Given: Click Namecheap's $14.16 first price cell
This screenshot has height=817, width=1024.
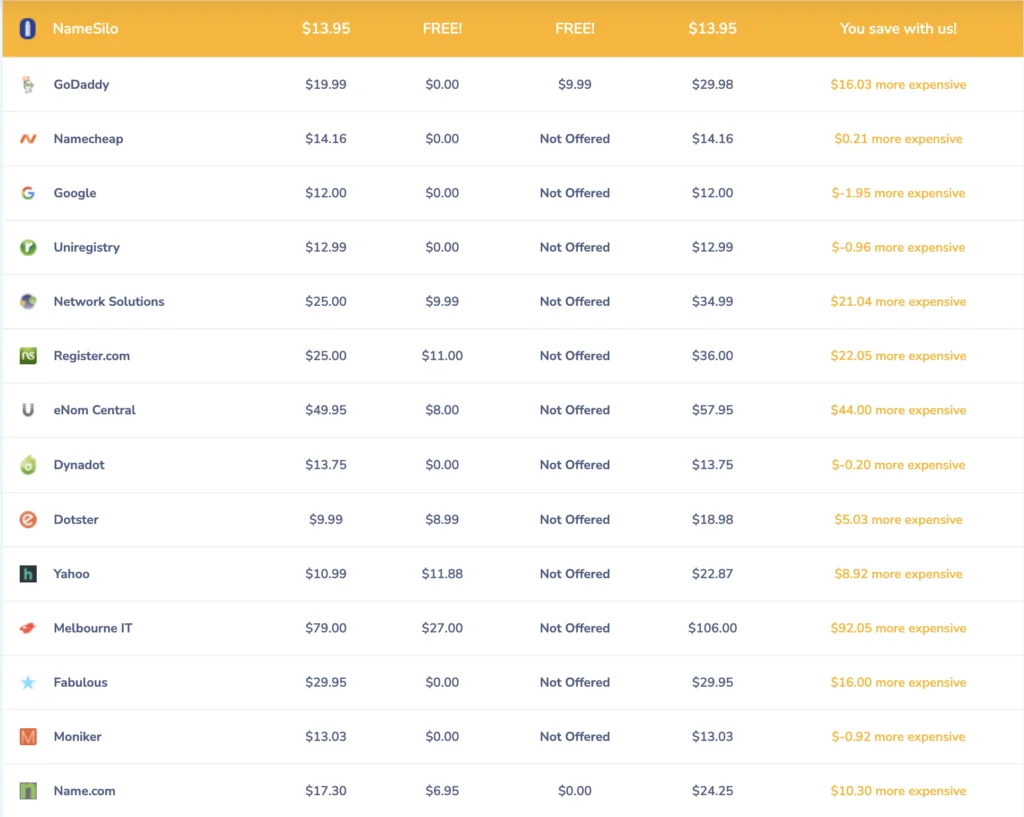Looking at the screenshot, I should pyautogui.click(x=326, y=138).
